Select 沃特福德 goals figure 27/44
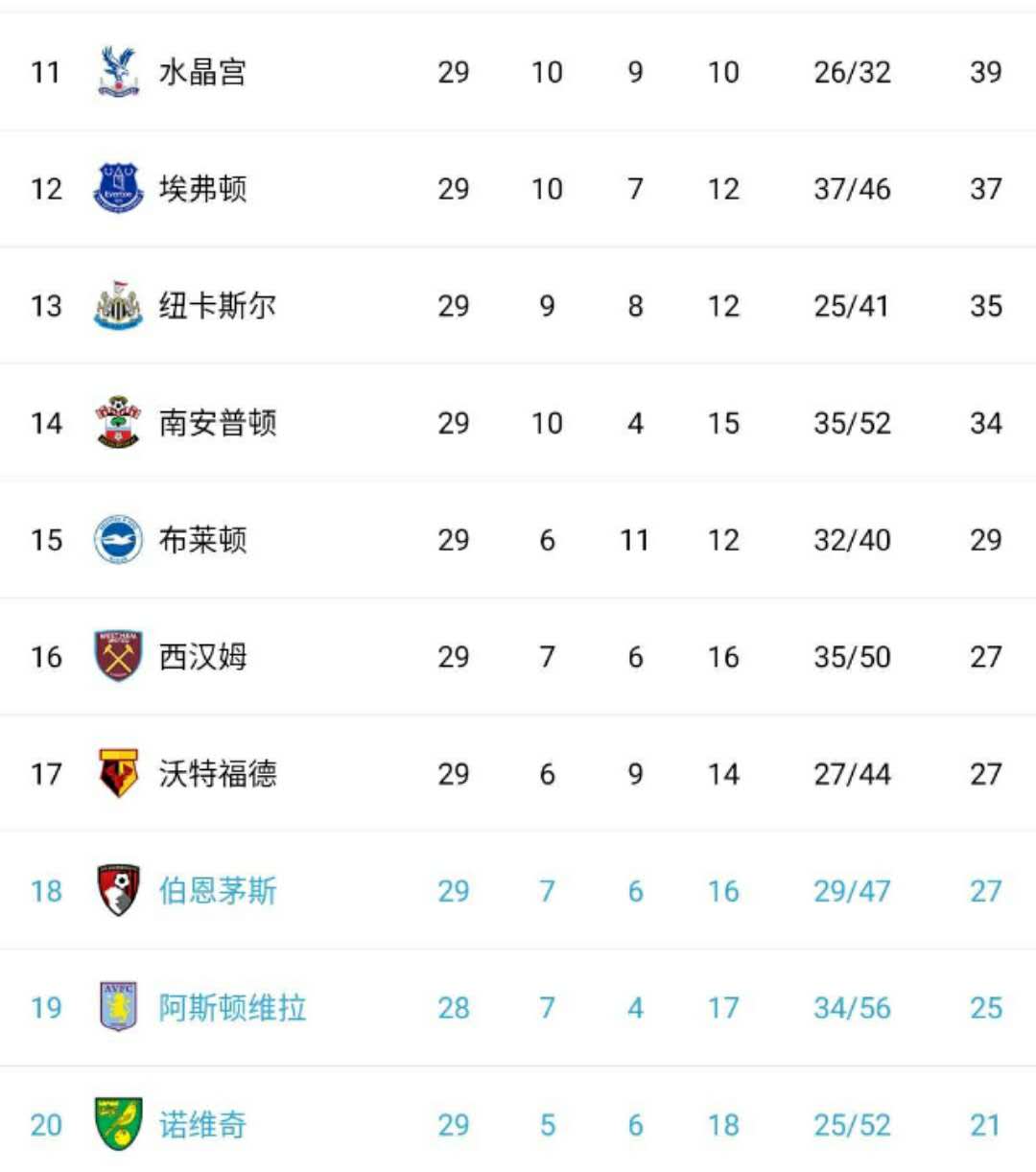Image resolution: width=1036 pixels, height=1172 pixels. 852,774
